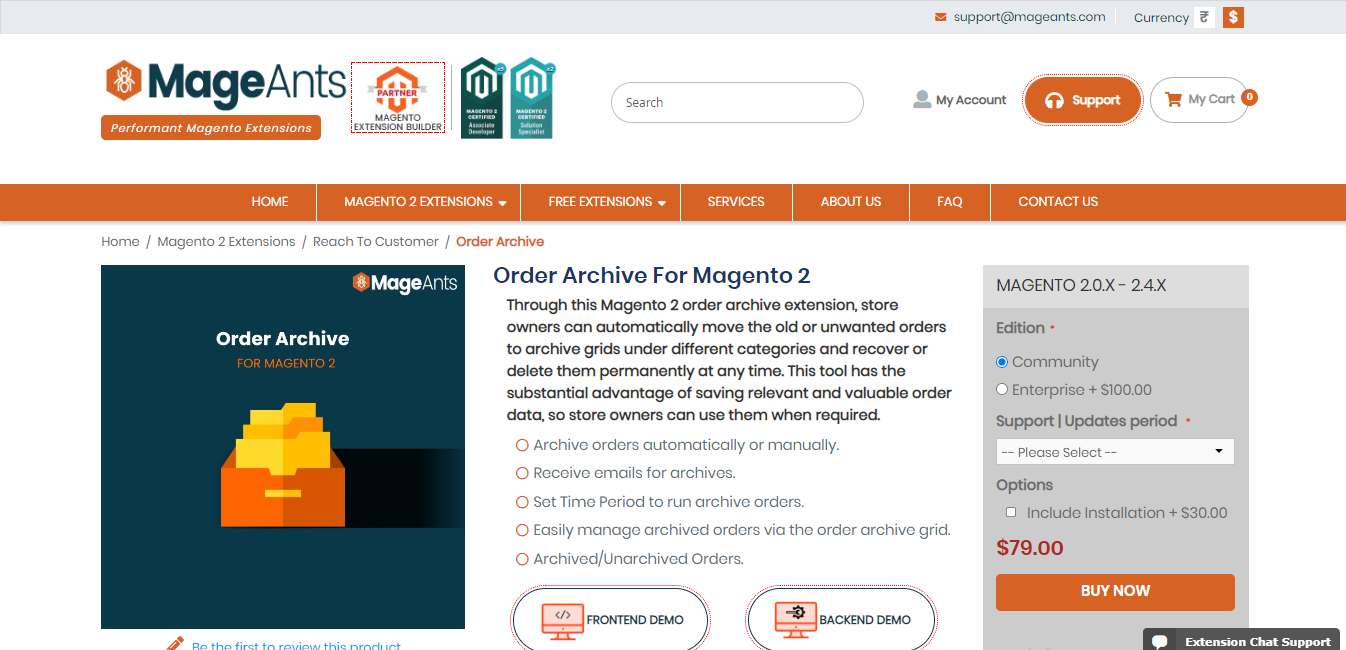
Task: Click the BUY NOW button
Action: pyautogui.click(x=1114, y=592)
